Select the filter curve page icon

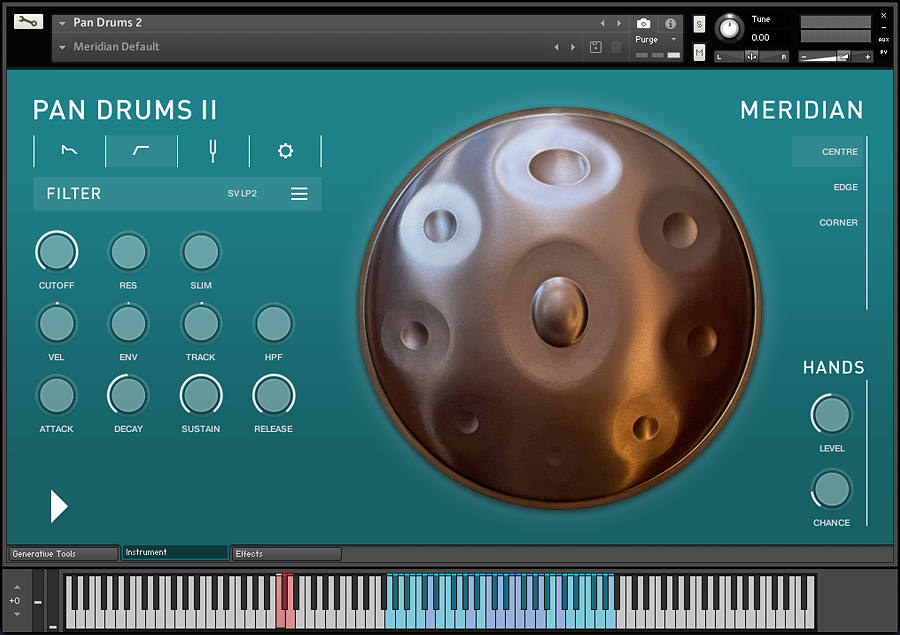(x=141, y=151)
